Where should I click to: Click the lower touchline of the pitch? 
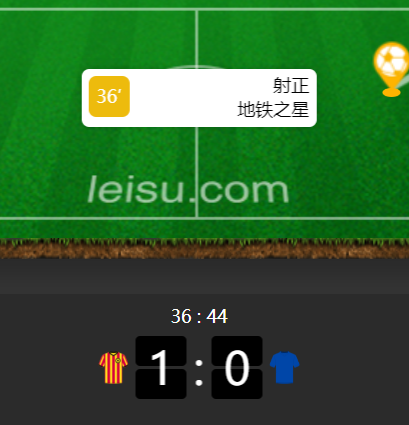[x=204, y=219]
